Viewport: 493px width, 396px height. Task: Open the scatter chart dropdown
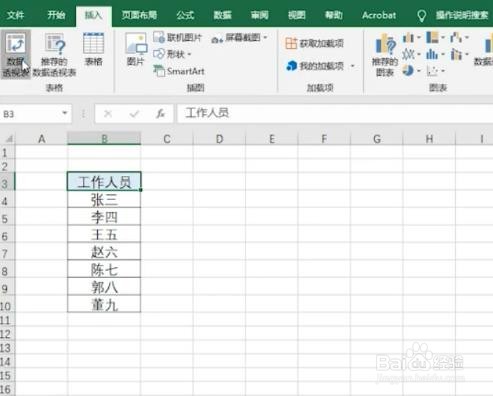(435, 70)
